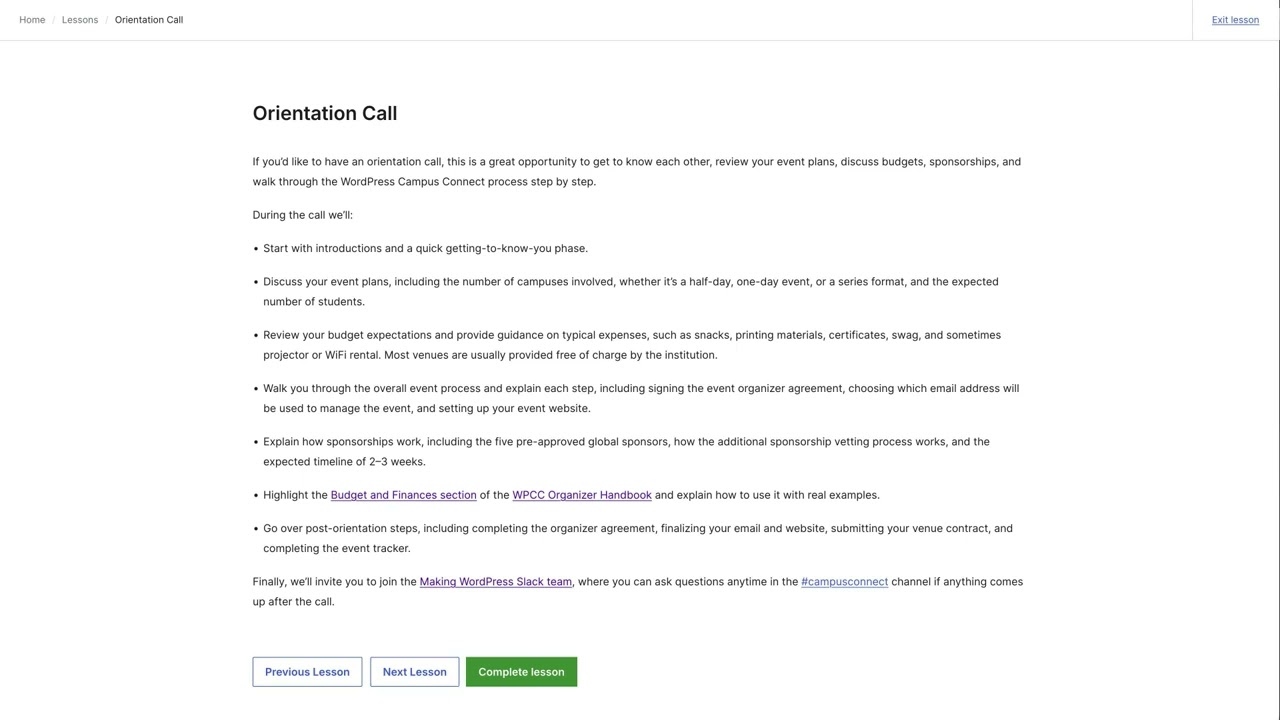Click the Orientation Call breadcrumb item
The height and width of the screenshot is (720, 1280).
[149, 20]
